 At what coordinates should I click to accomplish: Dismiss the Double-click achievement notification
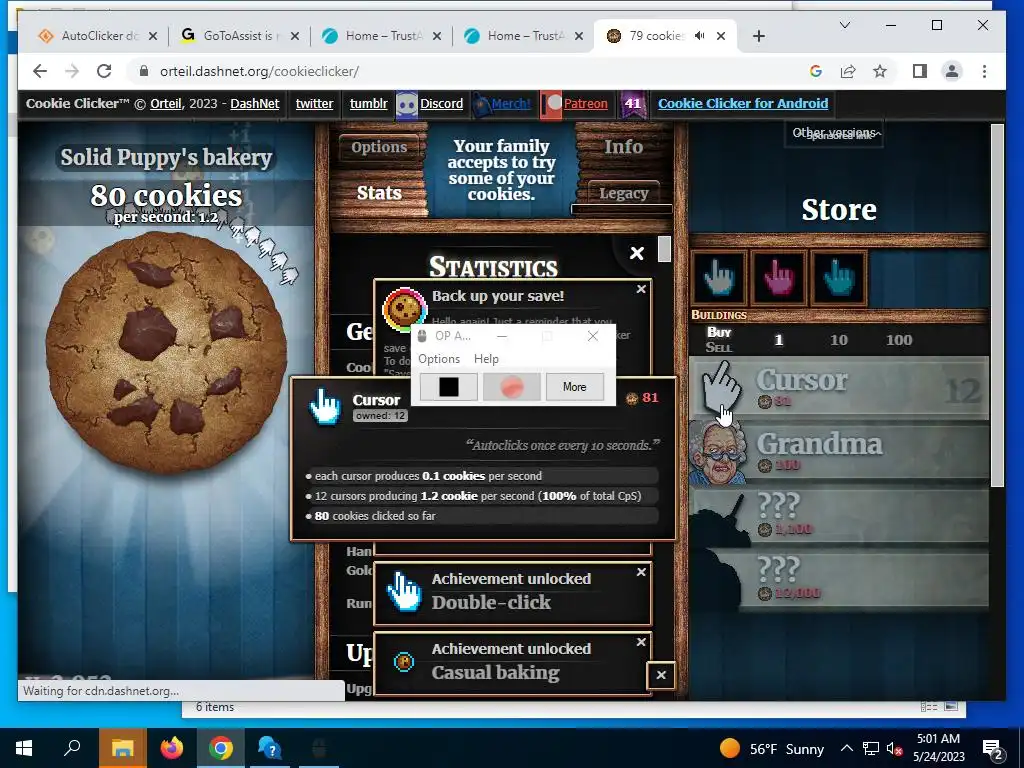(641, 572)
